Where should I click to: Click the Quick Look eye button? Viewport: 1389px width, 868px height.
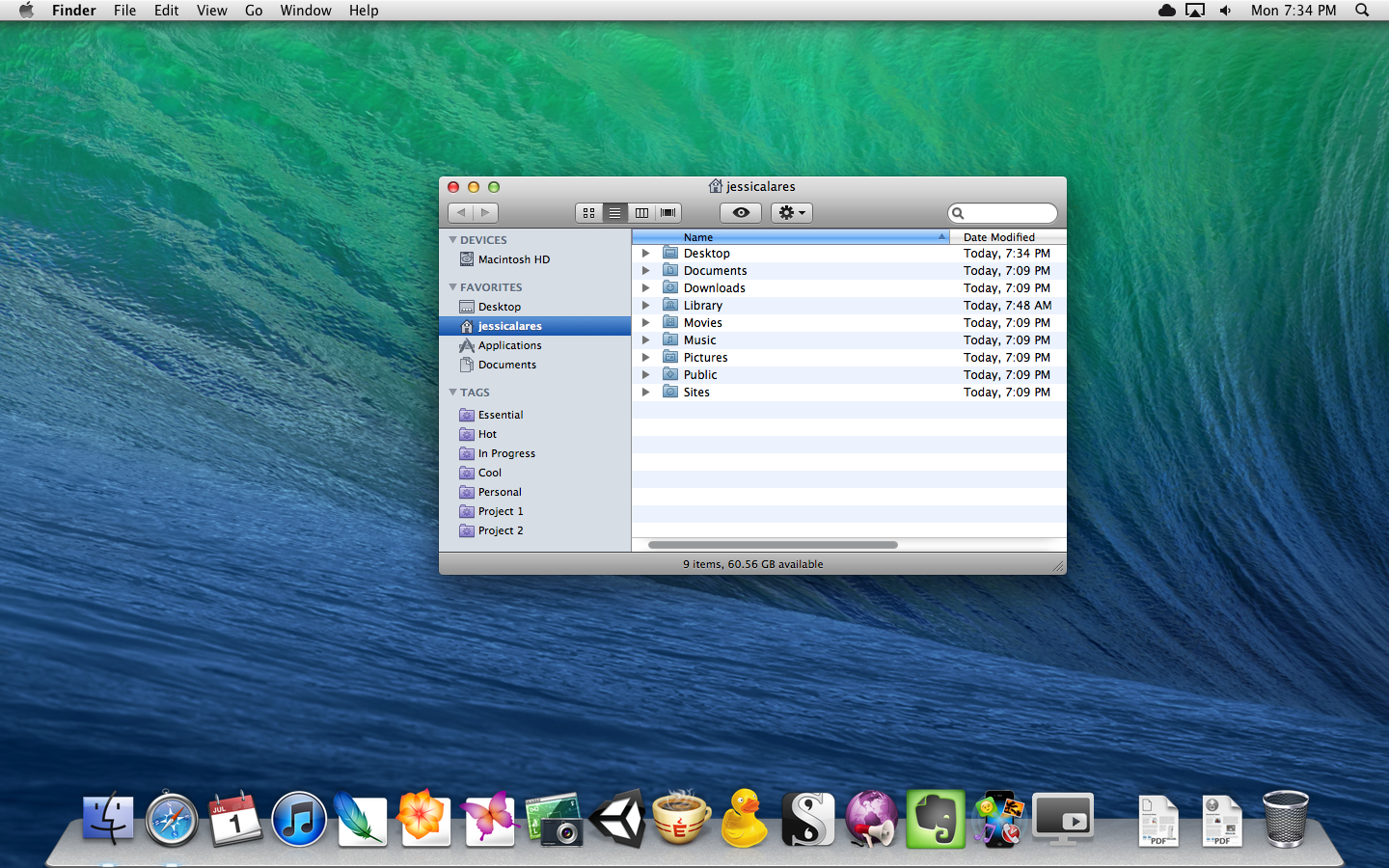[x=741, y=213]
